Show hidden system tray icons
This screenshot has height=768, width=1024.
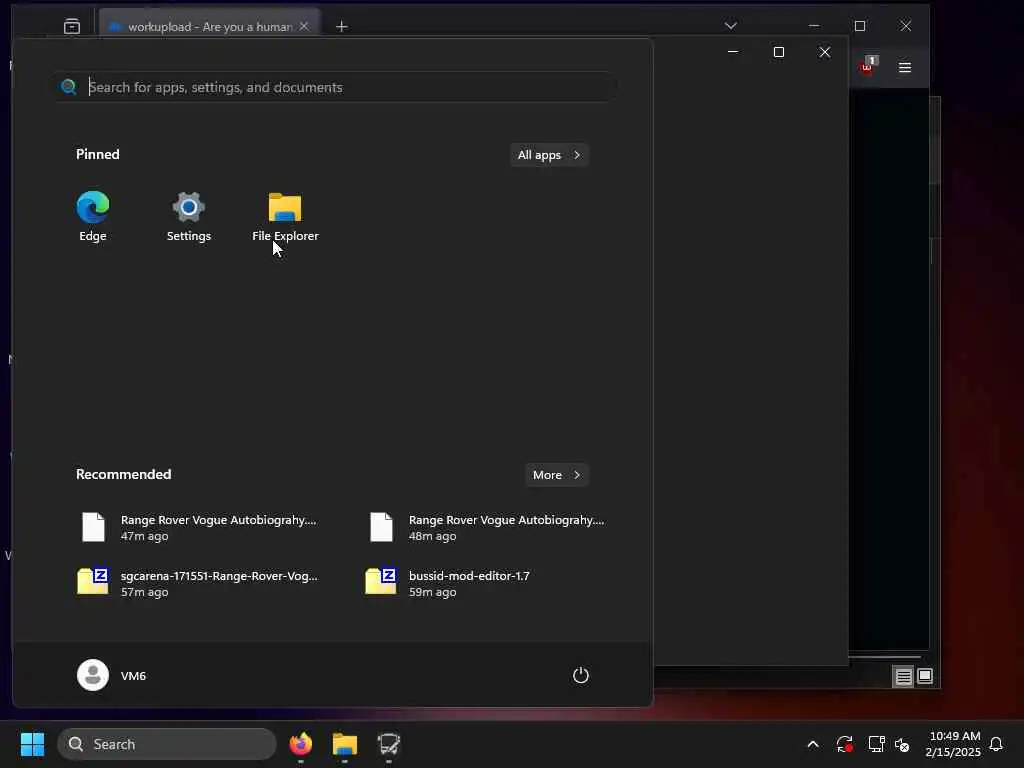point(813,744)
